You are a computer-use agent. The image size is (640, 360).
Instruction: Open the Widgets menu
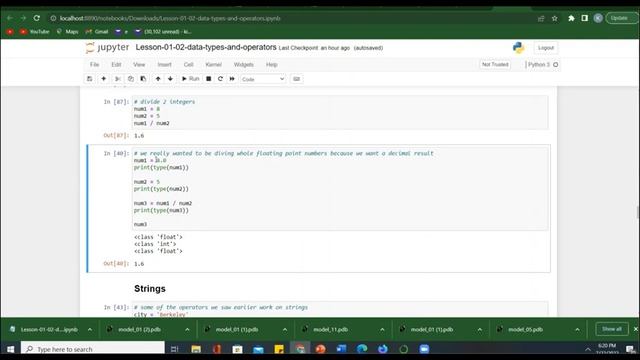[x=244, y=64]
